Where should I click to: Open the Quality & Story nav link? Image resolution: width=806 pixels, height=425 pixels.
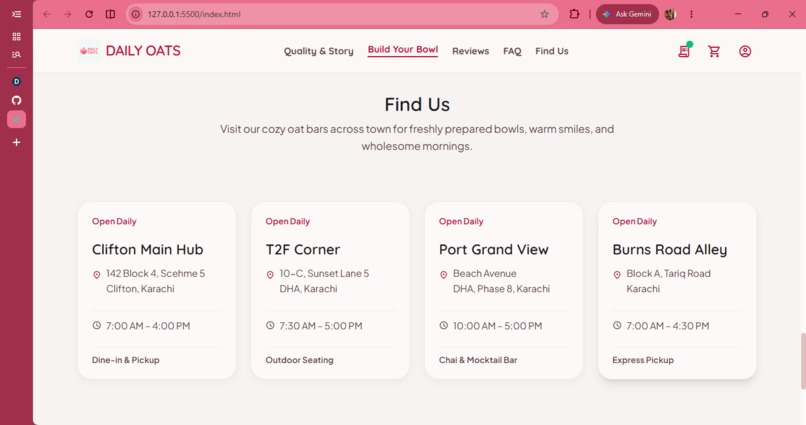319,51
